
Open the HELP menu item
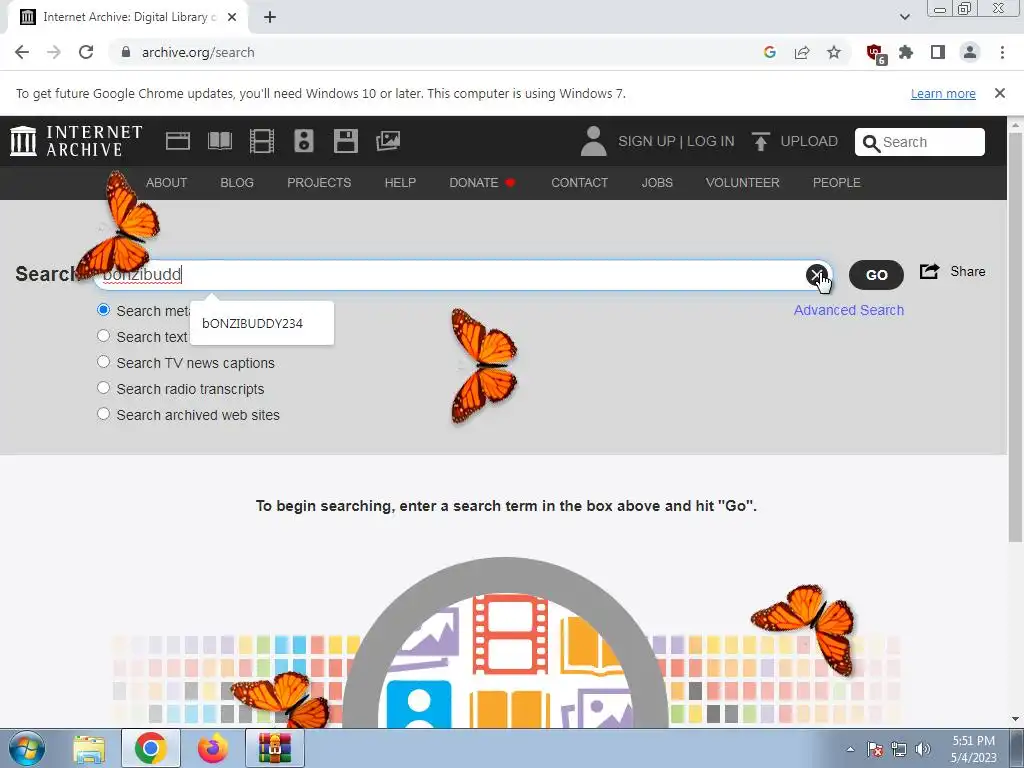tap(400, 183)
